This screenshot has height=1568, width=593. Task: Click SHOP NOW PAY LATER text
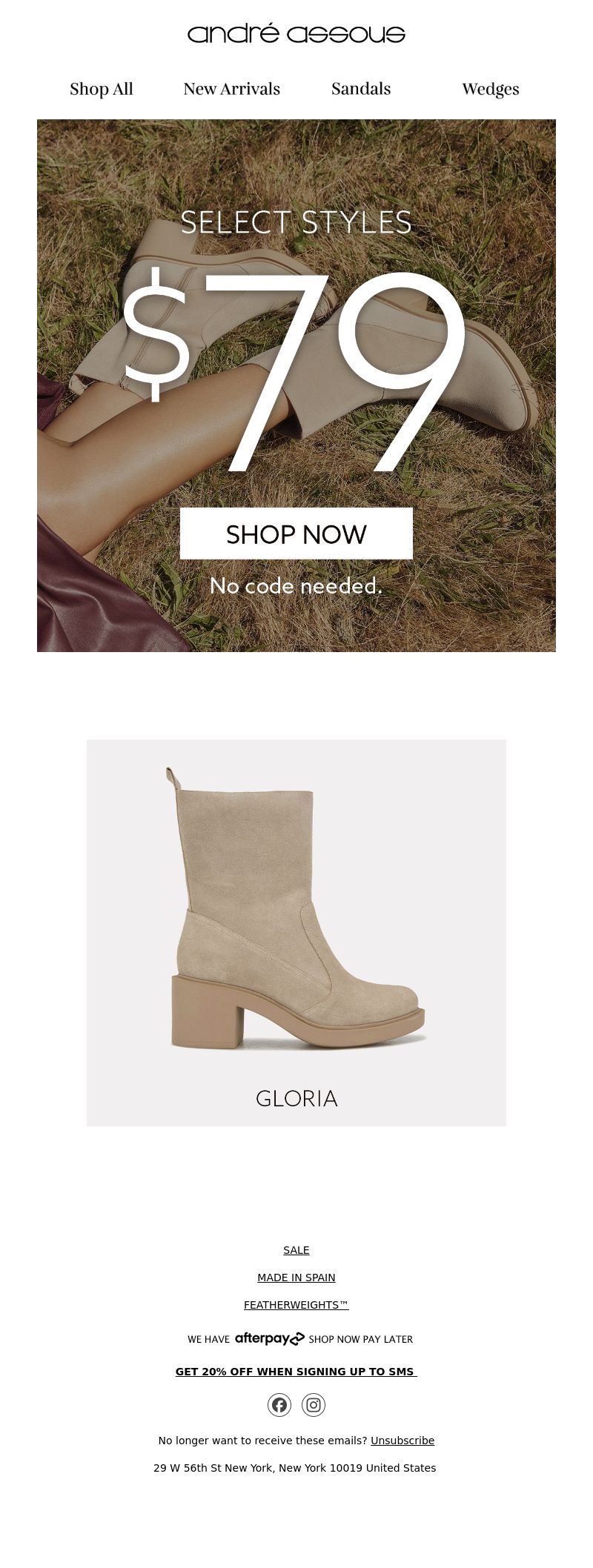point(361,1340)
